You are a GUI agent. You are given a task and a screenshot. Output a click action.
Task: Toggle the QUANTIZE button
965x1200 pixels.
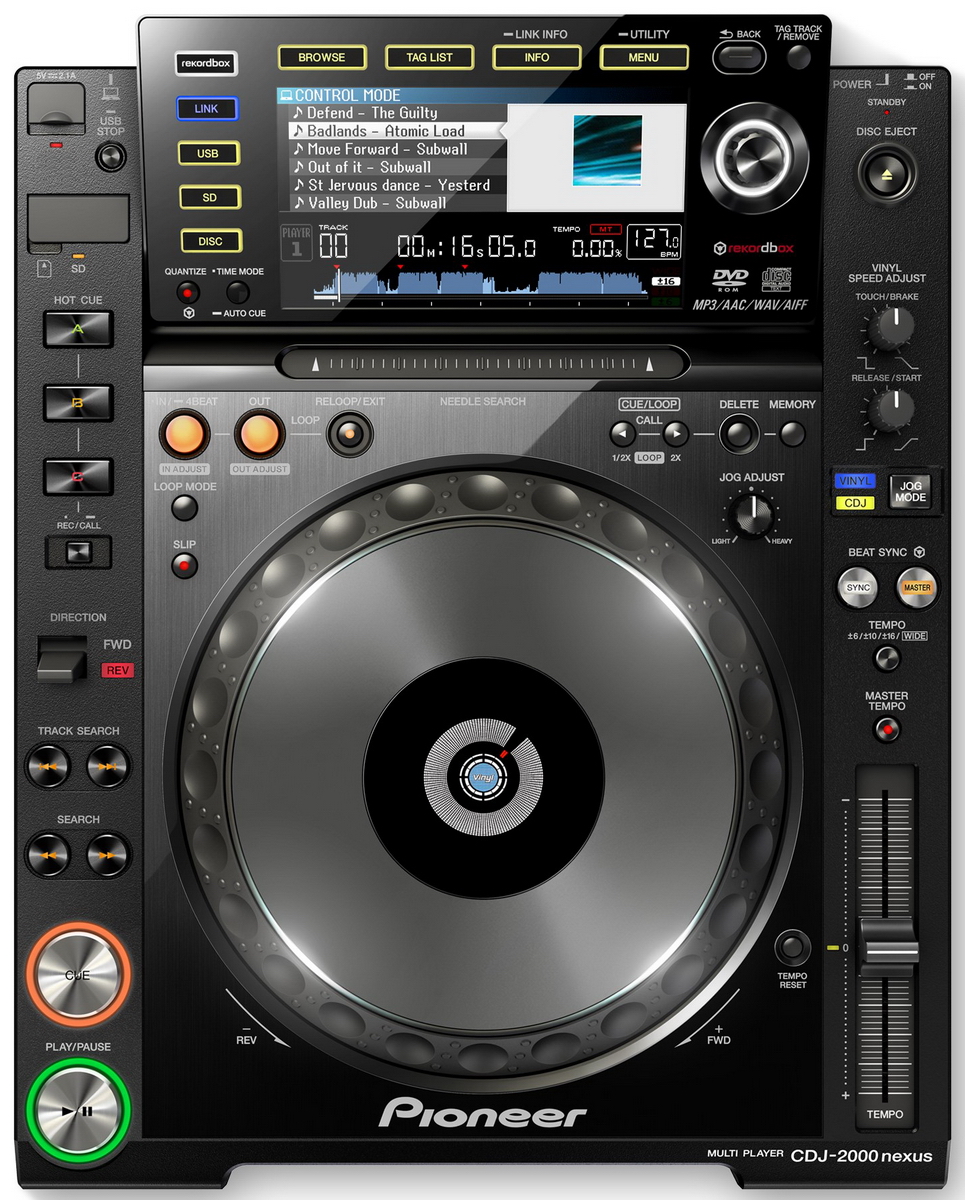click(x=187, y=293)
